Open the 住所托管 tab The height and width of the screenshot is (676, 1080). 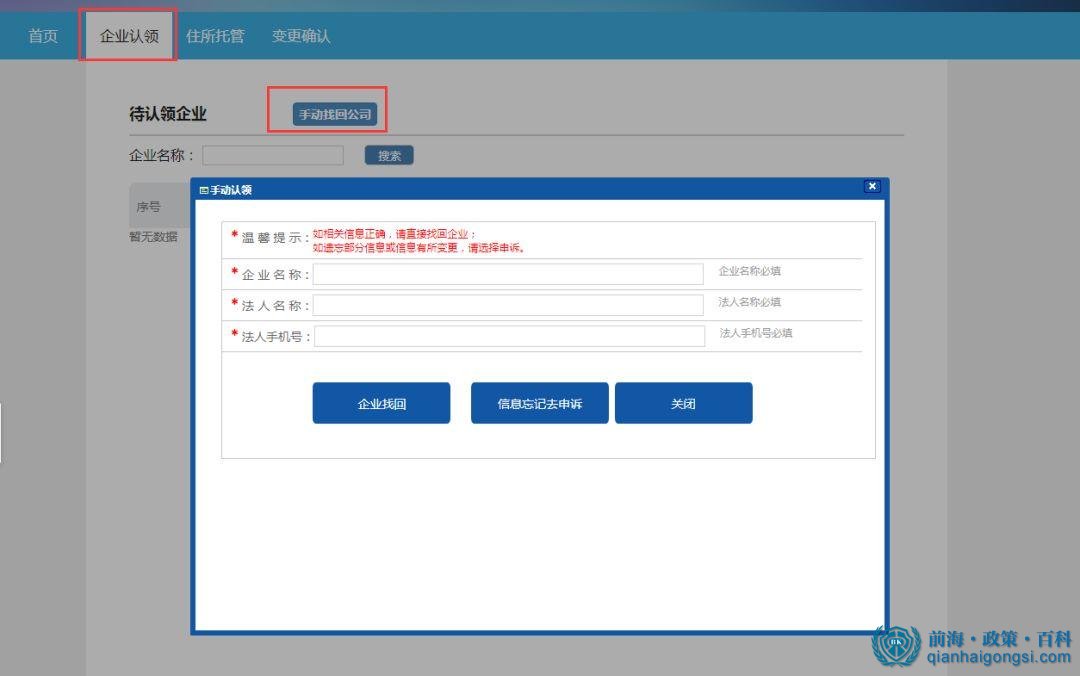(215, 33)
